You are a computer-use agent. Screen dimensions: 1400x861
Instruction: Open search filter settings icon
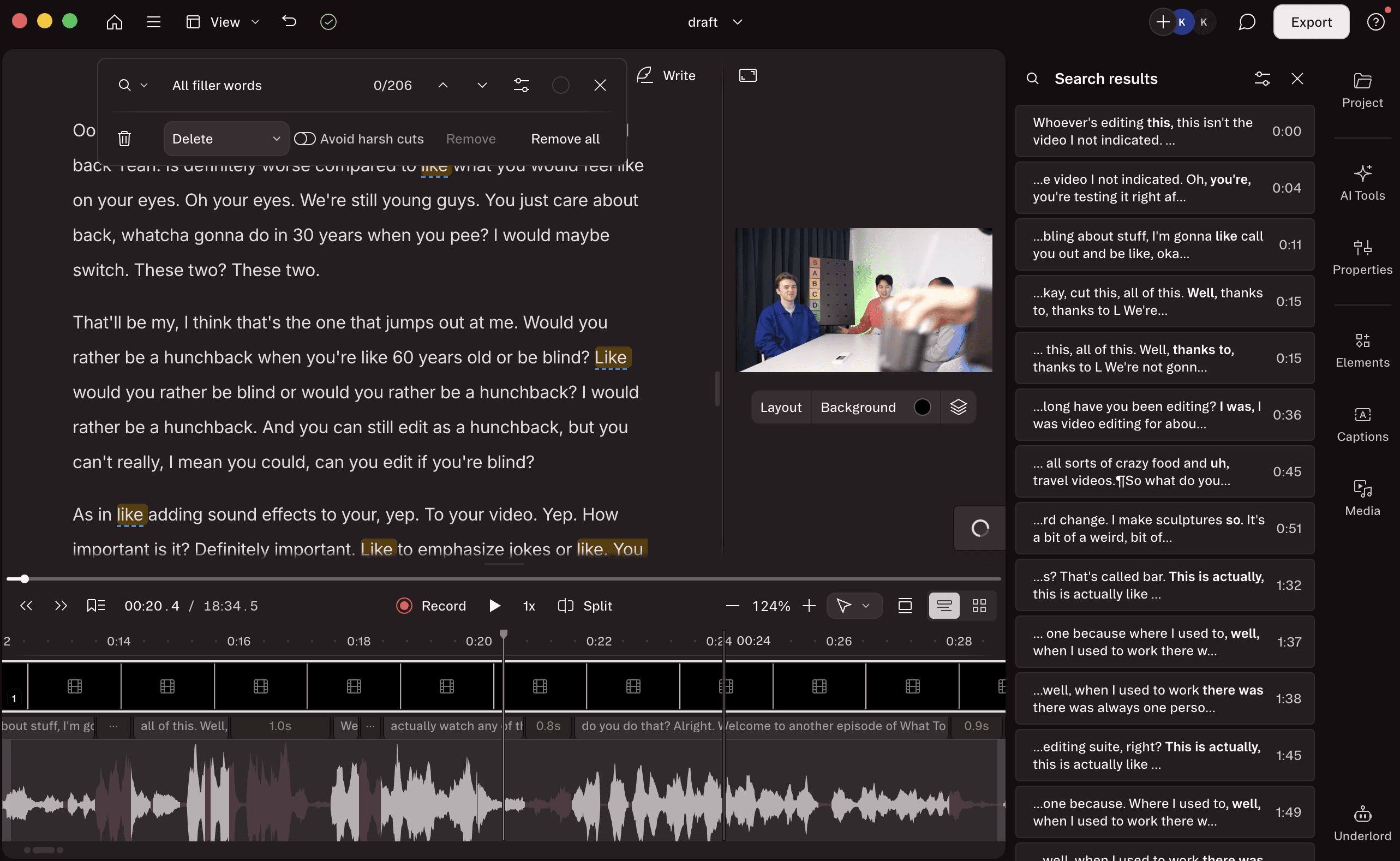pos(522,85)
